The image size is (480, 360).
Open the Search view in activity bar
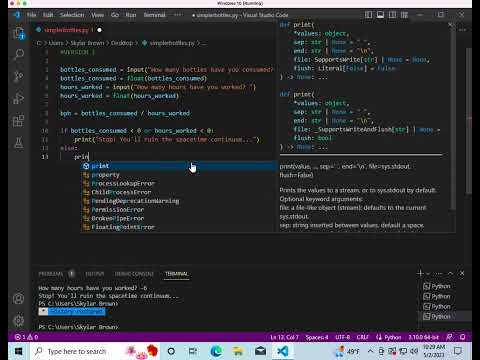tap(19, 54)
